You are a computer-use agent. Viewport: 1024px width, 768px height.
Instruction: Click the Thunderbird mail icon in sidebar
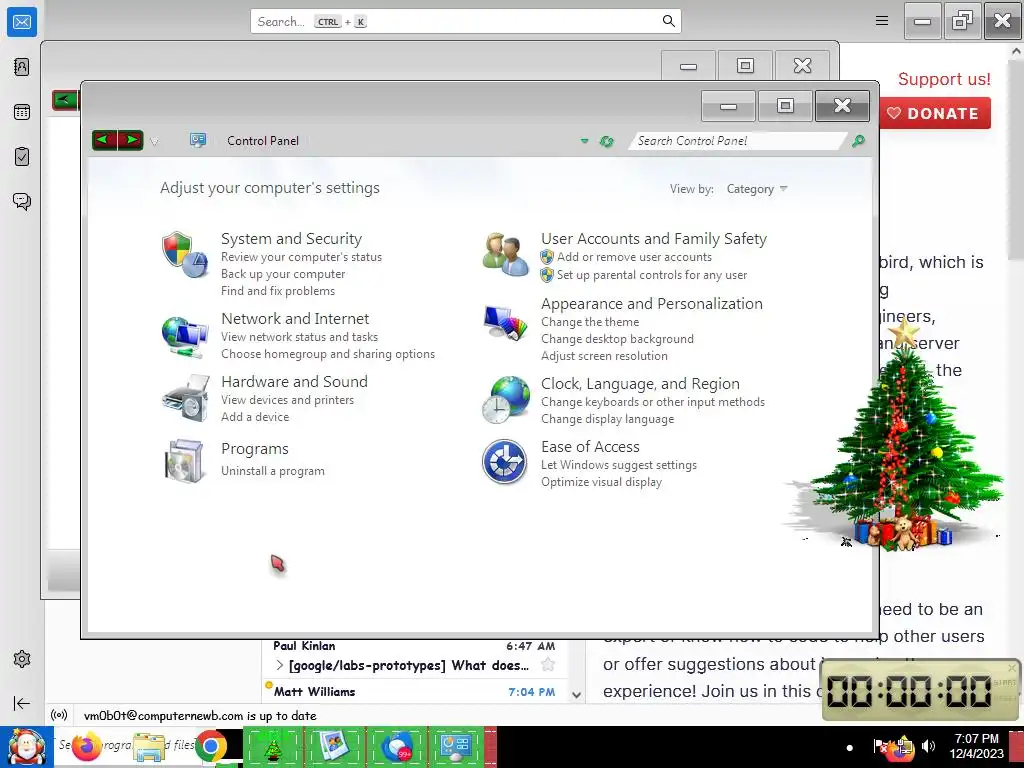pyautogui.click(x=22, y=22)
